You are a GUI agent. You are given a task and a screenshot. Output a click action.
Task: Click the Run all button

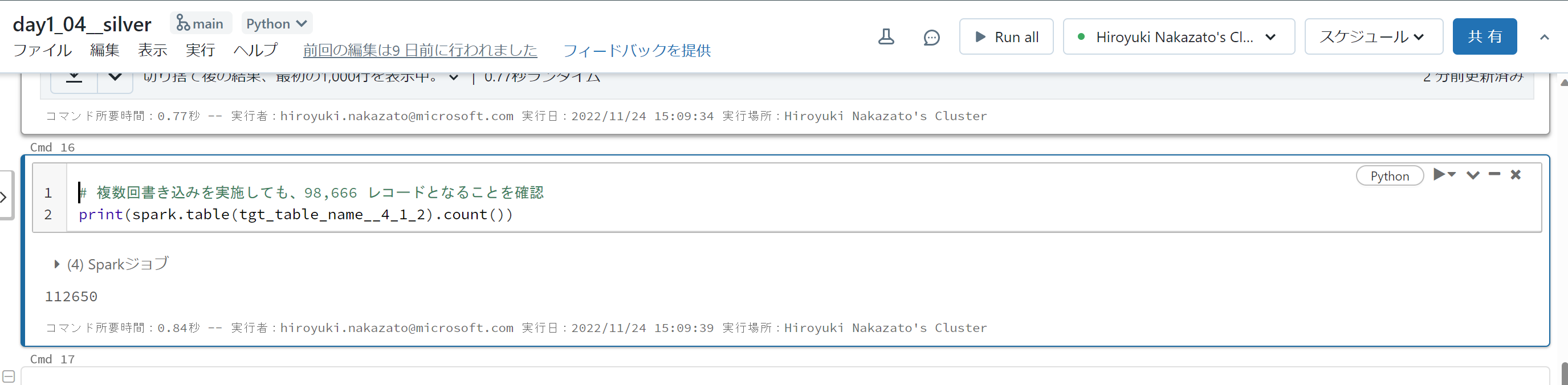click(1005, 36)
